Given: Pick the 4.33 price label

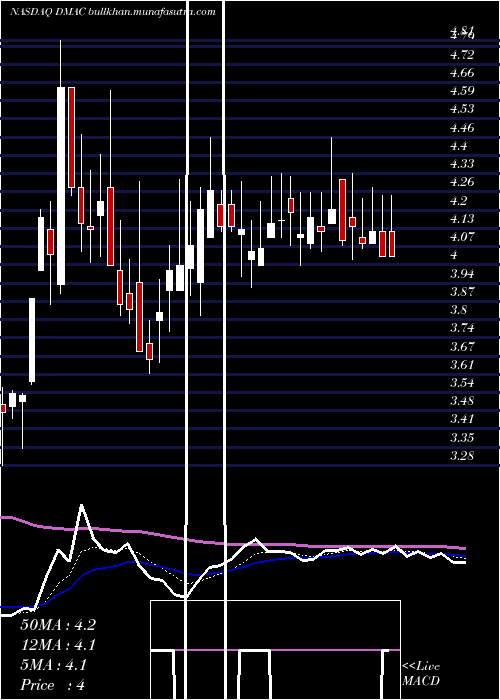Looking at the screenshot, I should tap(462, 164).
